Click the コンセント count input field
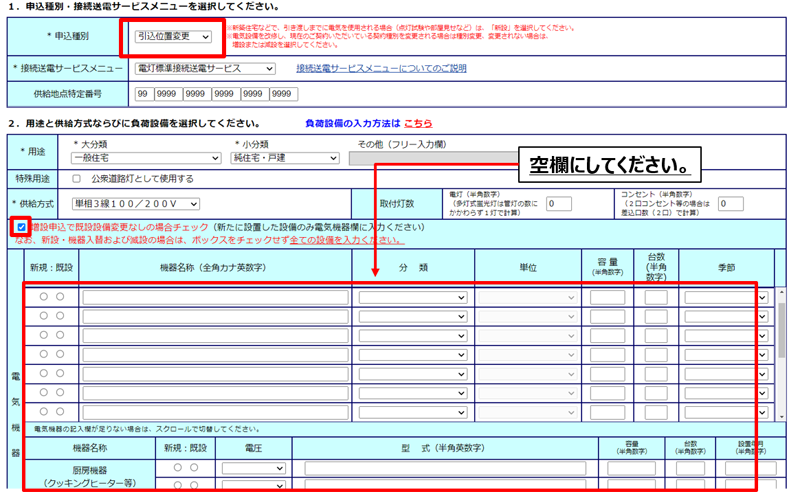The height and width of the screenshot is (492, 800). click(x=731, y=204)
